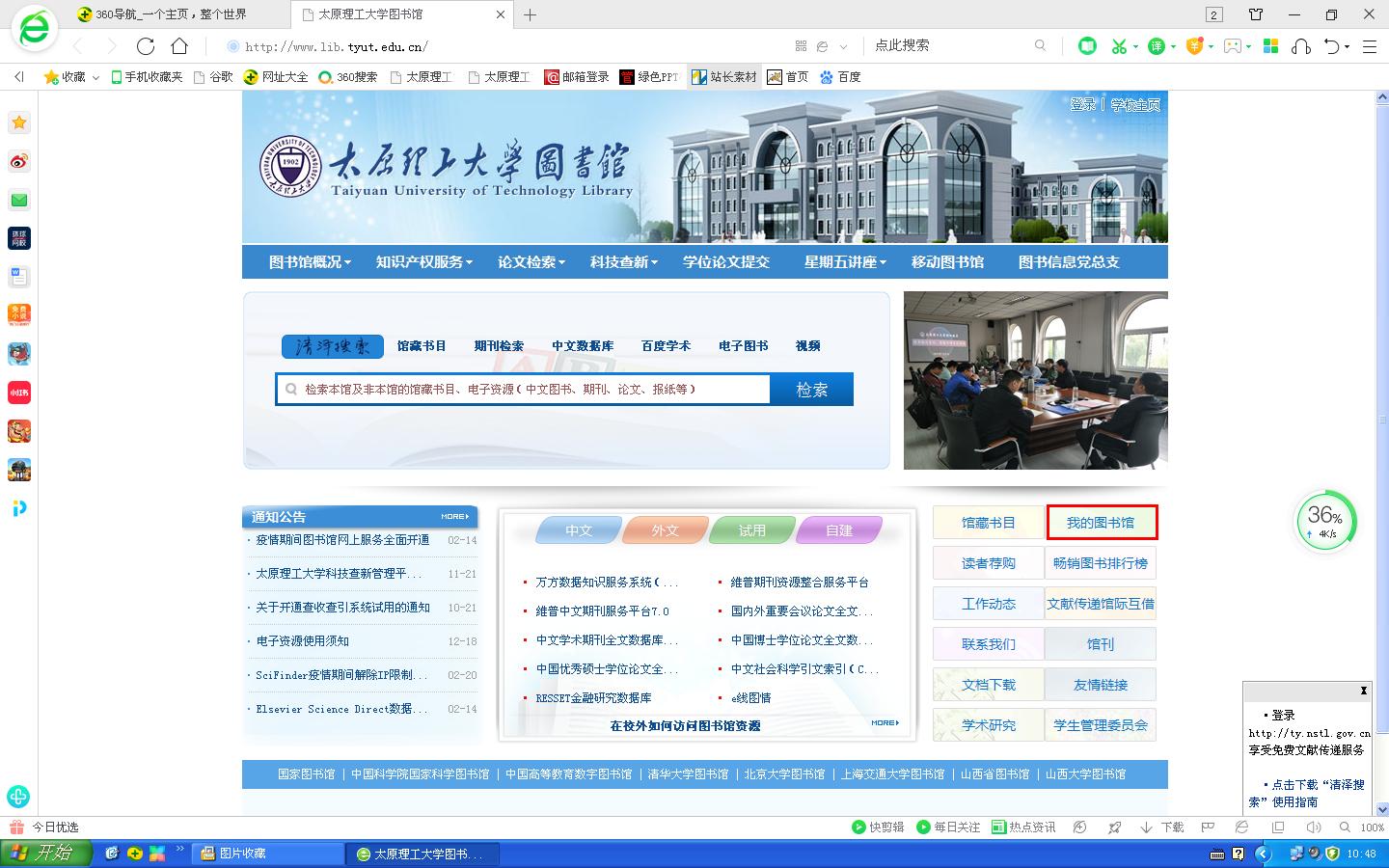
Task: Open the headphones icon in browser toolbar
Action: 1301,46
